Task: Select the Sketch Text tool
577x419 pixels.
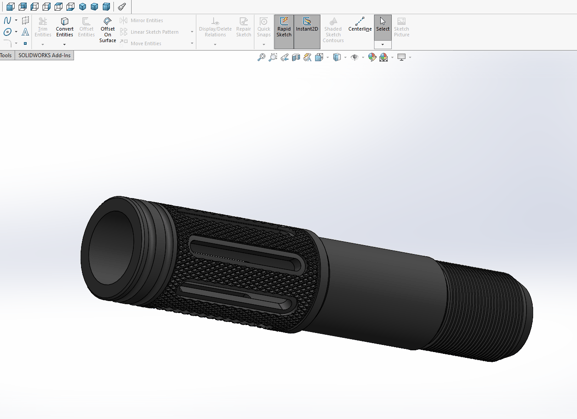Action: coord(25,32)
